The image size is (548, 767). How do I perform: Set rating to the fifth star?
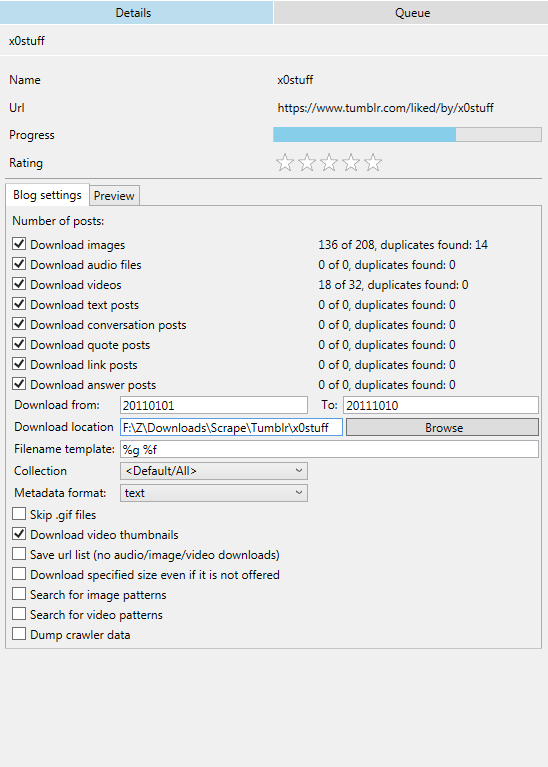tap(373, 162)
